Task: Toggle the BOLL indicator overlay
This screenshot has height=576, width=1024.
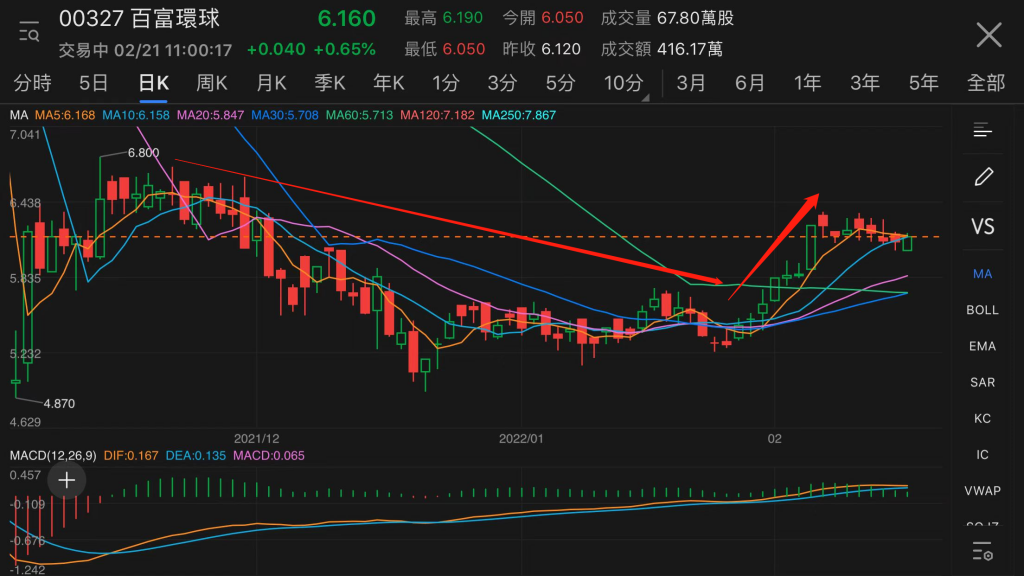Action: point(982,310)
